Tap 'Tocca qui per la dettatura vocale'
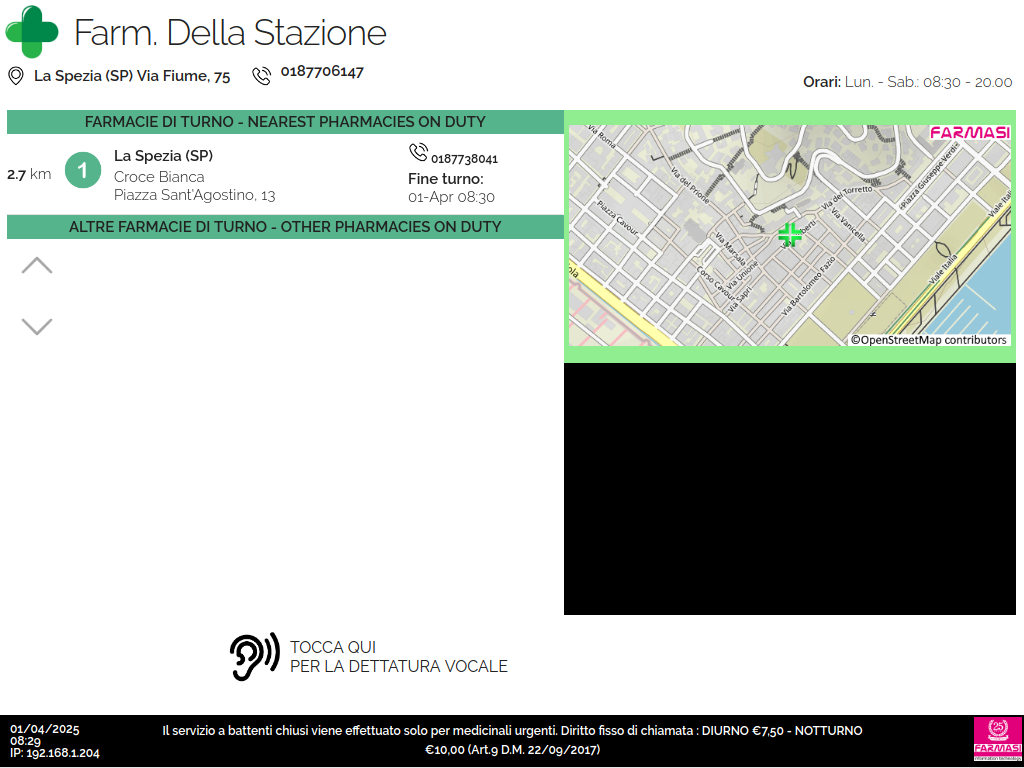This screenshot has width=1024, height=768. point(398,657)
